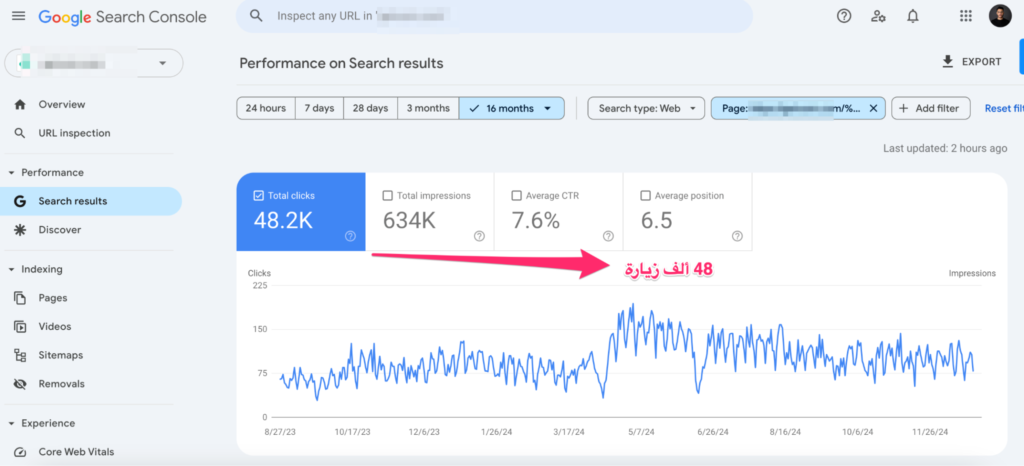Enable the Total impressions checkbox
1024x466 pixels.
tap(388, 196)
